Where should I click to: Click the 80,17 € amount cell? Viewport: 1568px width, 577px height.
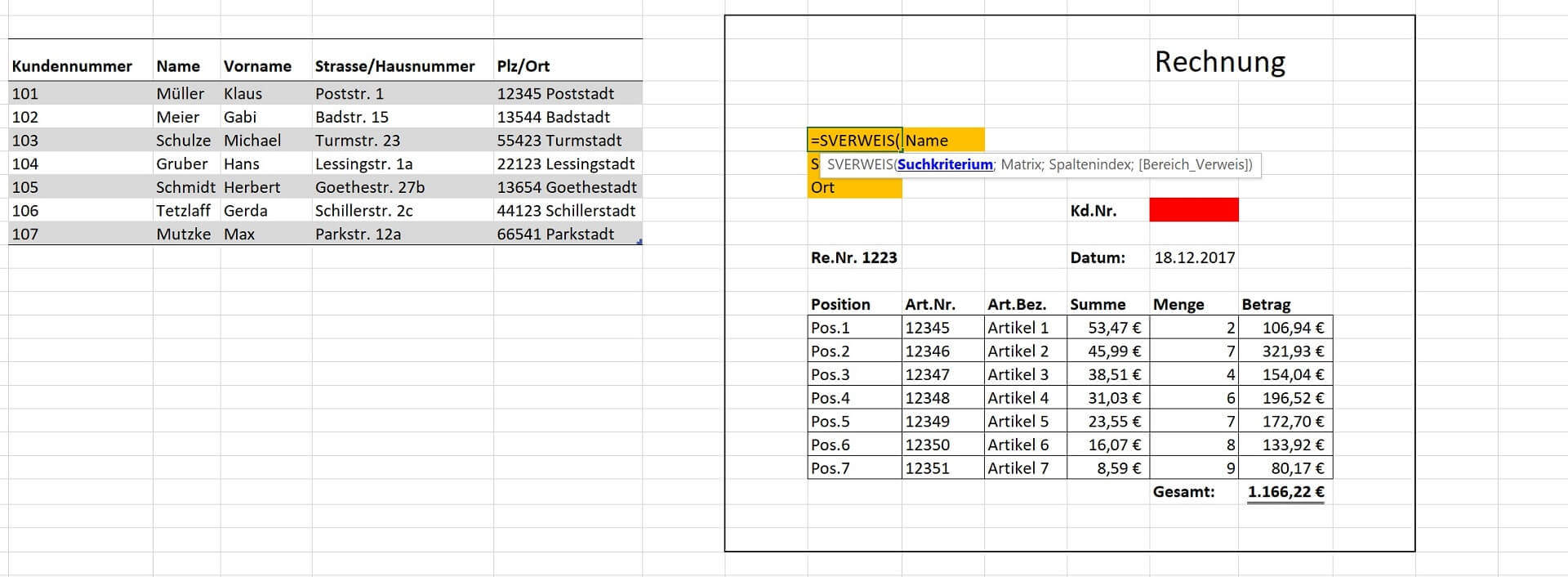(x=1285, y=468)
